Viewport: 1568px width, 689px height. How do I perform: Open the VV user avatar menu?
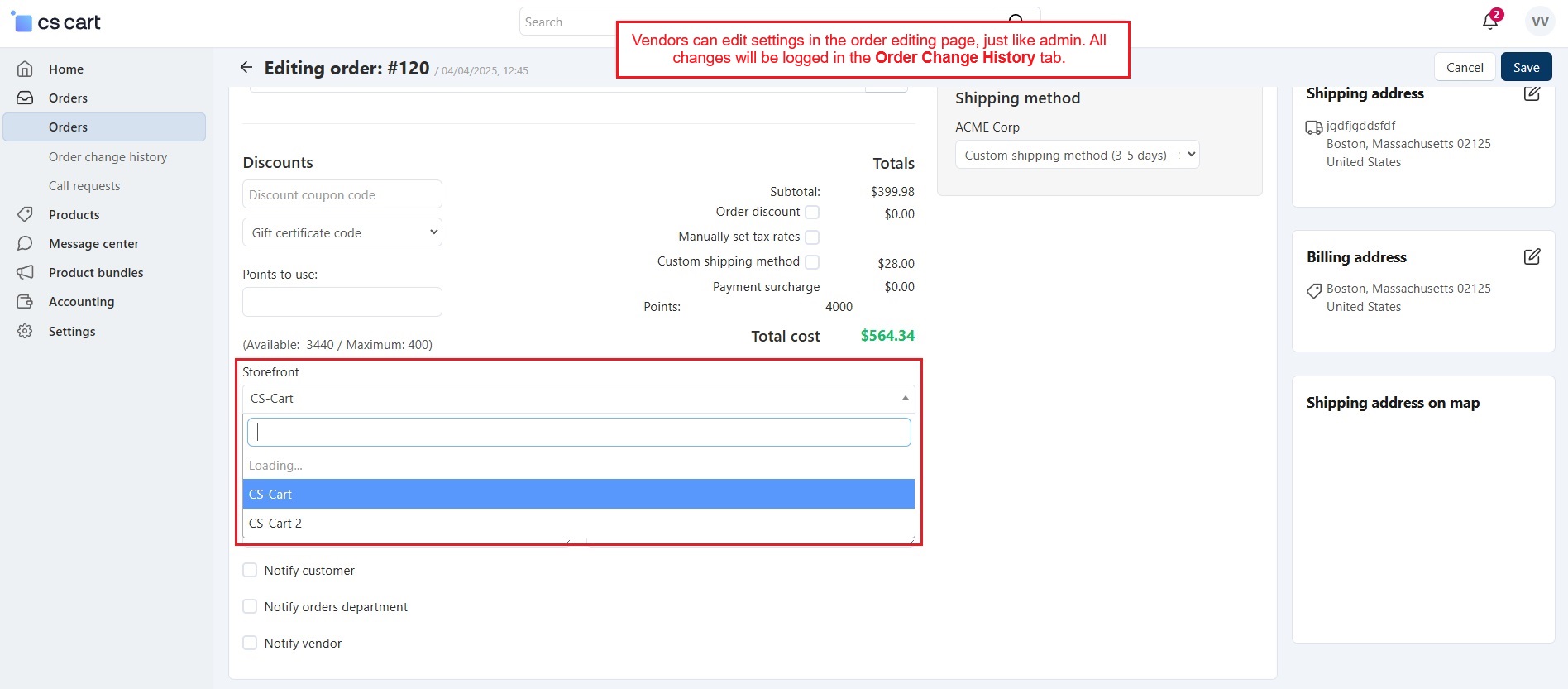pyautogui.click(x=1539, y=22)
